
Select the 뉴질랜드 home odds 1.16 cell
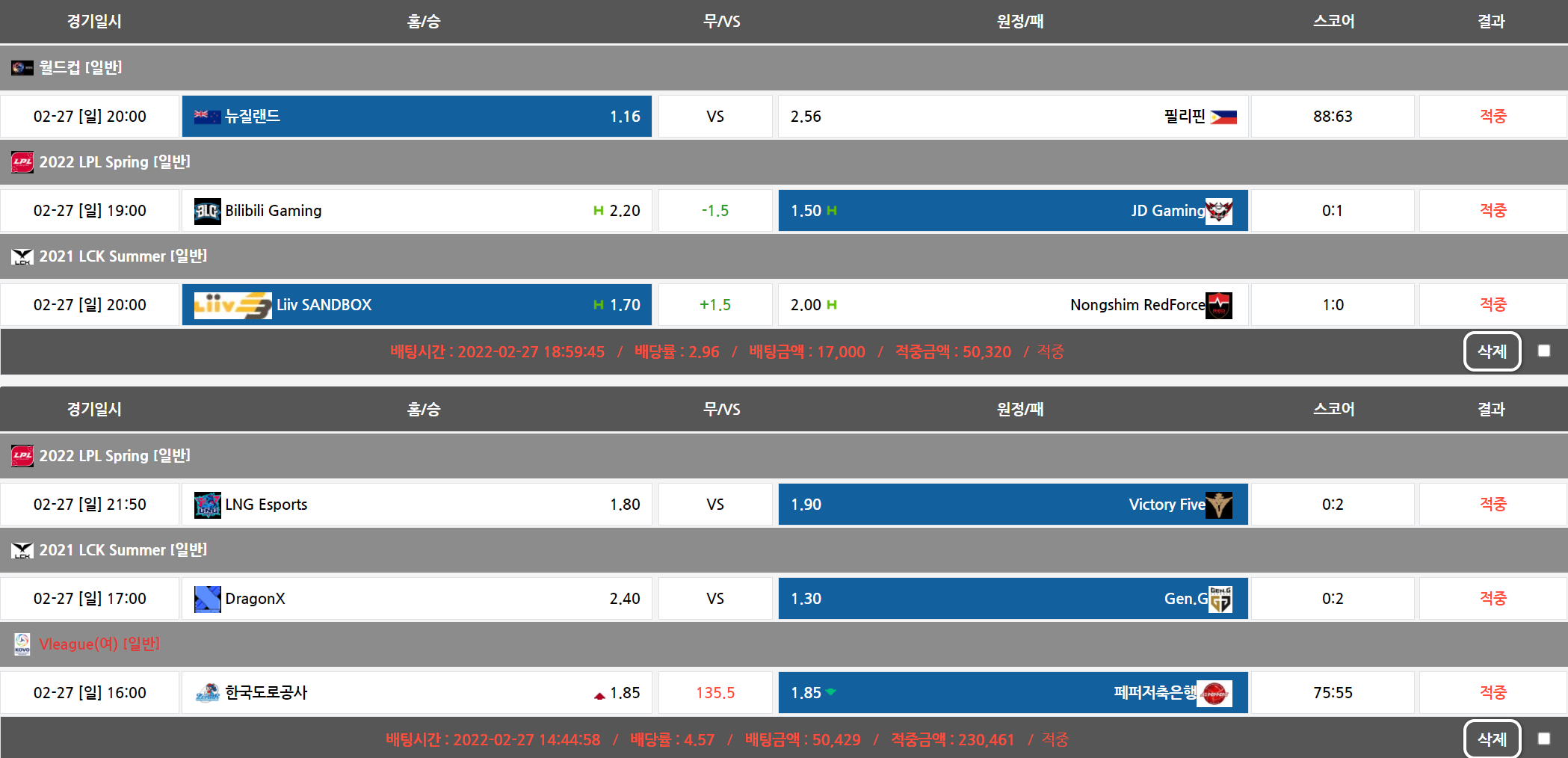click(416, 117)
